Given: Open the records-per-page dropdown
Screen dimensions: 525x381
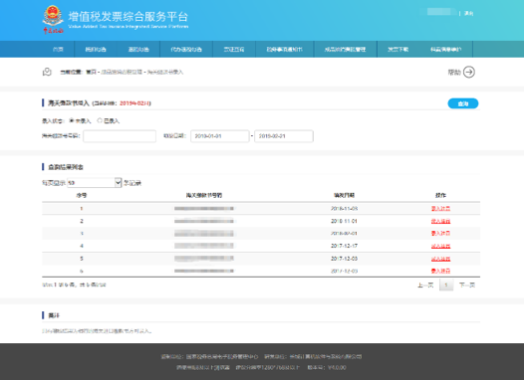Looking at the screenshot, I should click(94, 182).
